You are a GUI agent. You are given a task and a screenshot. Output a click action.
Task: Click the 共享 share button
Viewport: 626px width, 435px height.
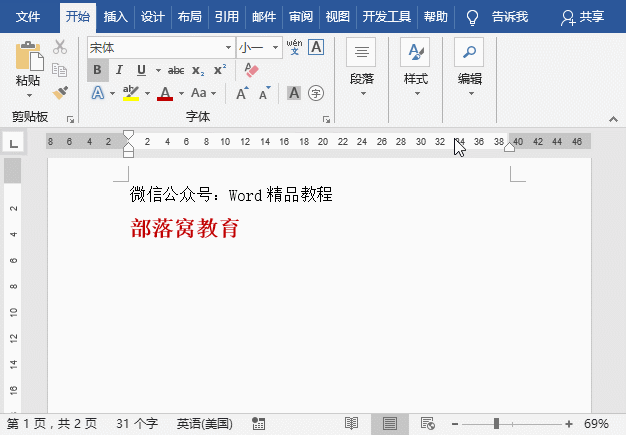(x=582, y=17)
